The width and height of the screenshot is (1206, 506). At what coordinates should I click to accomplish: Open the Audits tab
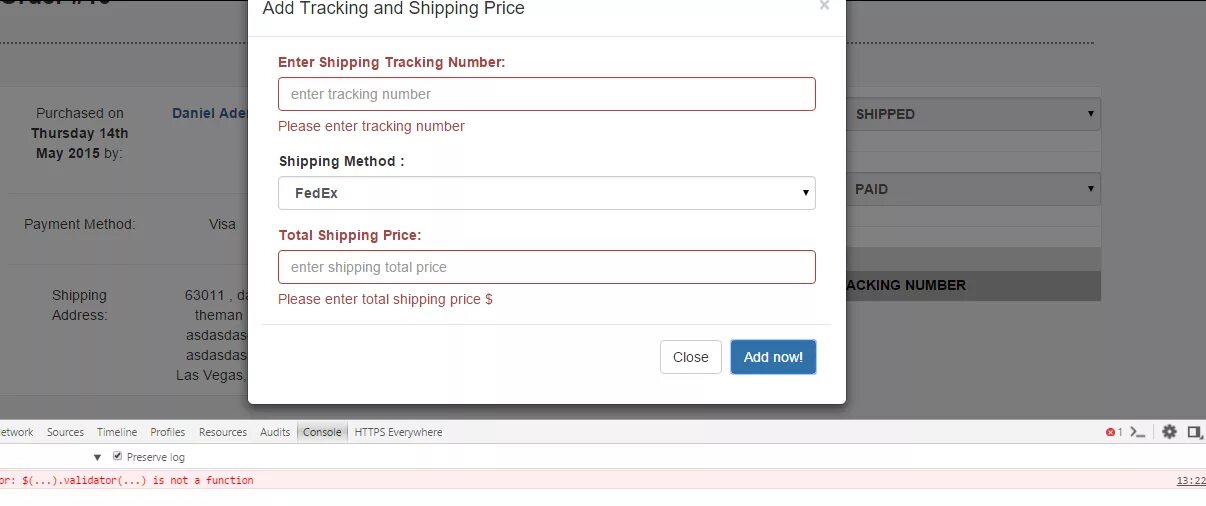click(x=275, y=432)
